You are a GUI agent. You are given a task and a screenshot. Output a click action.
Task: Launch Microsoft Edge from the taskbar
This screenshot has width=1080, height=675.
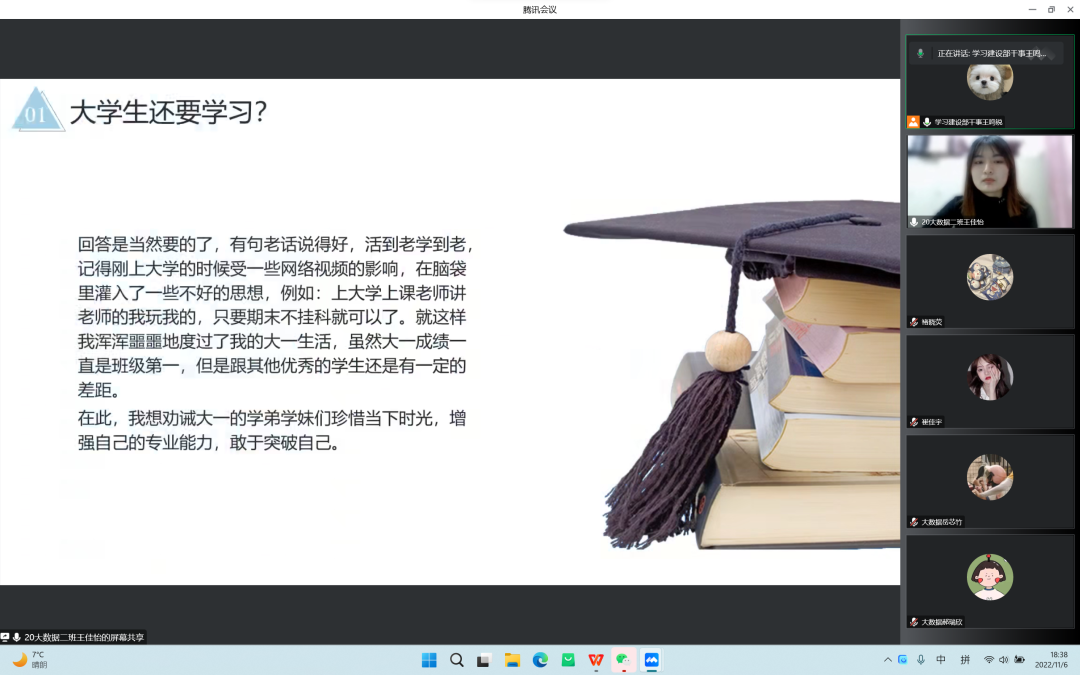click(540, 660)
